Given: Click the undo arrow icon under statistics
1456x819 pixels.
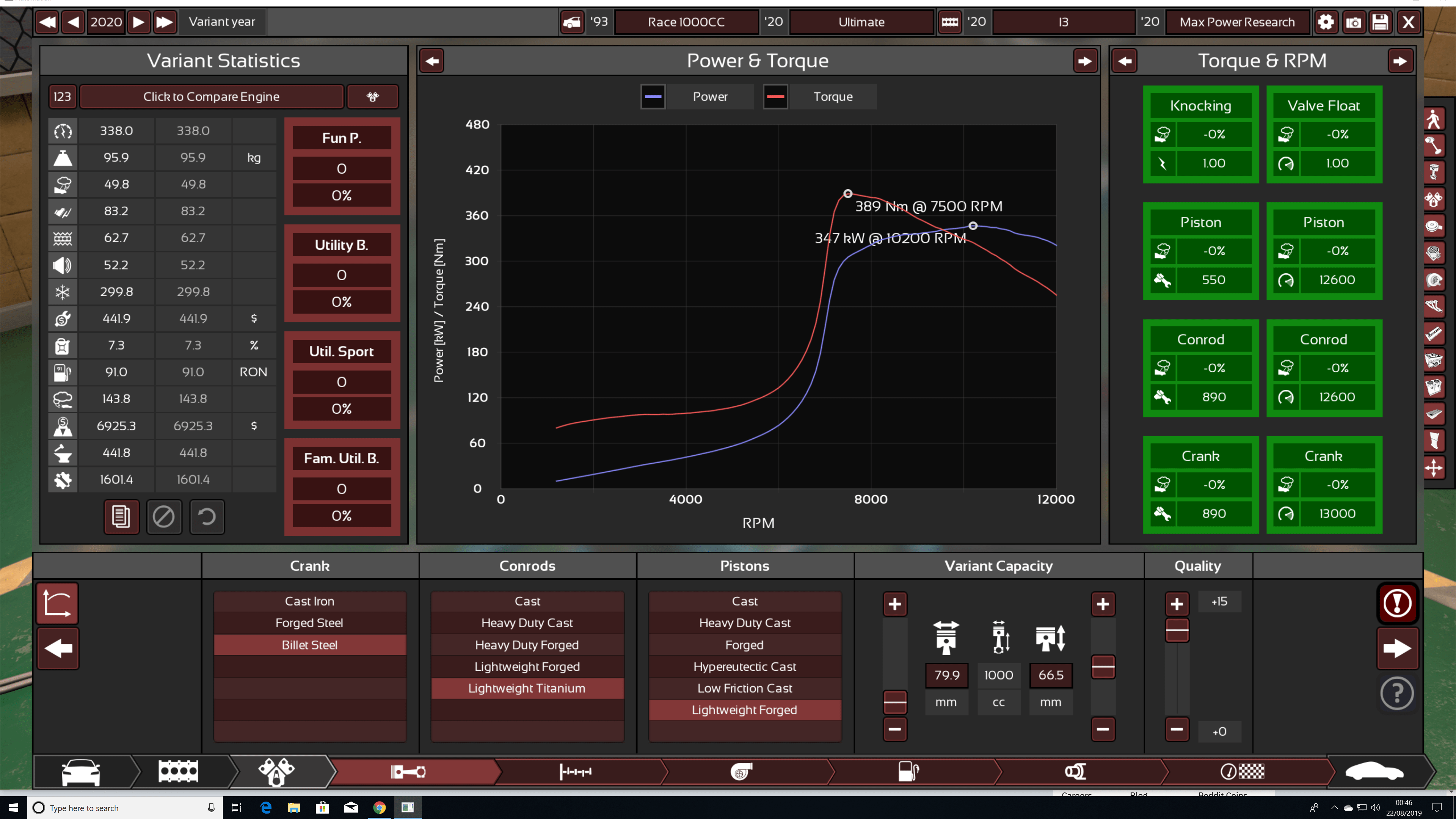Looking at the screenshot, I should (x=207, y=516).
